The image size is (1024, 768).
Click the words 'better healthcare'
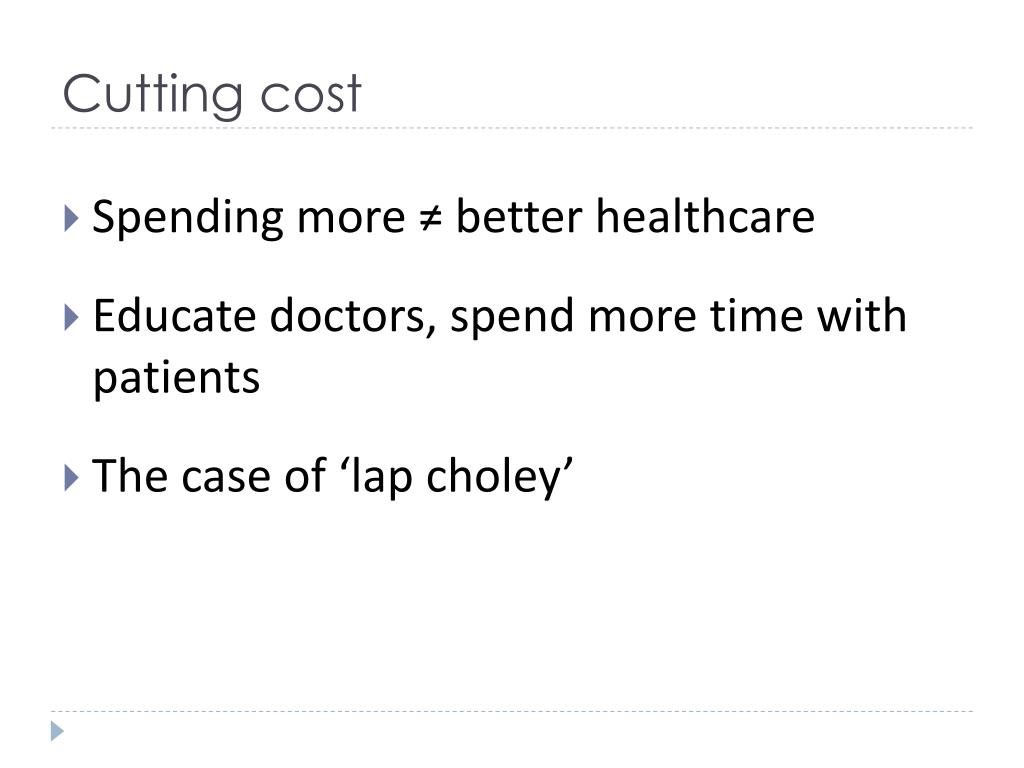click(635, 216)
